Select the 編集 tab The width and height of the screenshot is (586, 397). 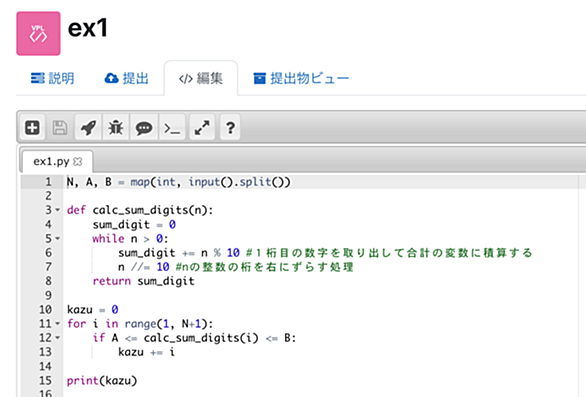(201, 79)
